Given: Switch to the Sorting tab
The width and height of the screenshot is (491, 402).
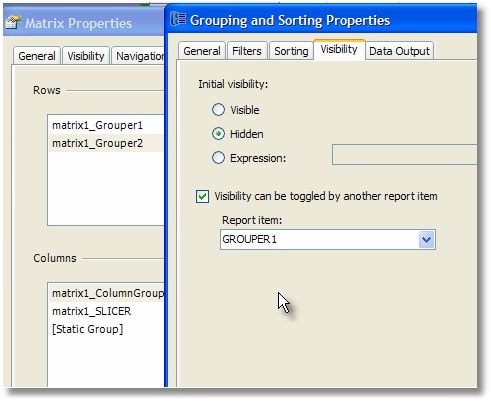Looking at the screenshot, I should 291,51.
